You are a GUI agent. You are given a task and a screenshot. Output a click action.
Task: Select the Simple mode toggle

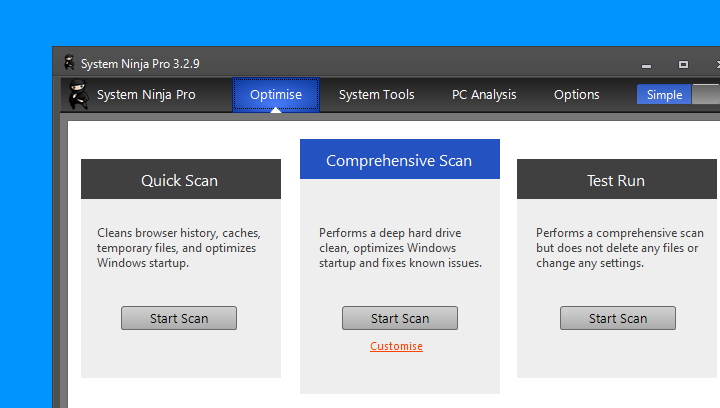664,95
